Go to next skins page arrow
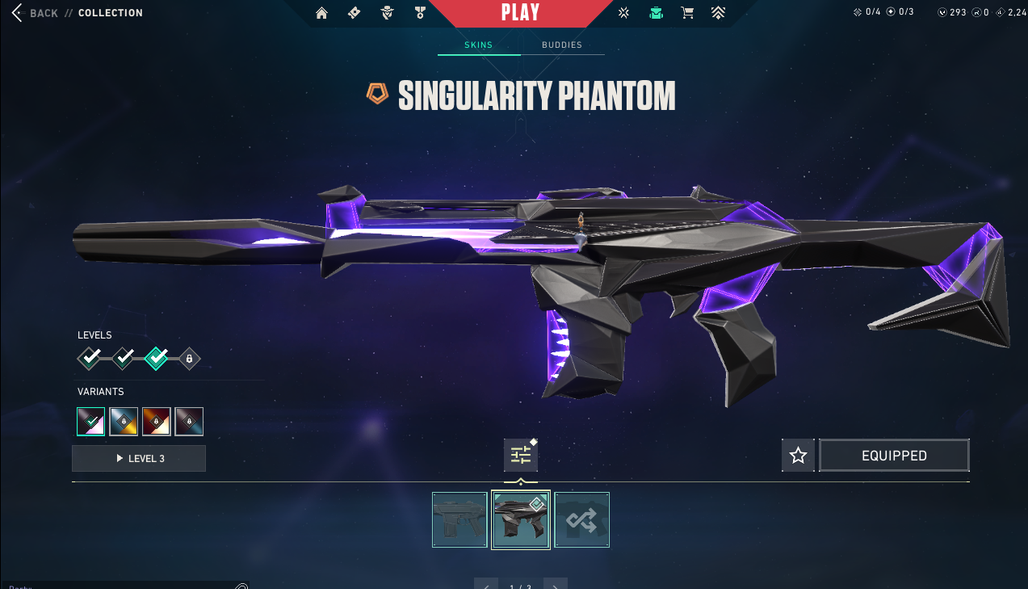This screenshot has height=589, width=1028. tap(555, 584)
